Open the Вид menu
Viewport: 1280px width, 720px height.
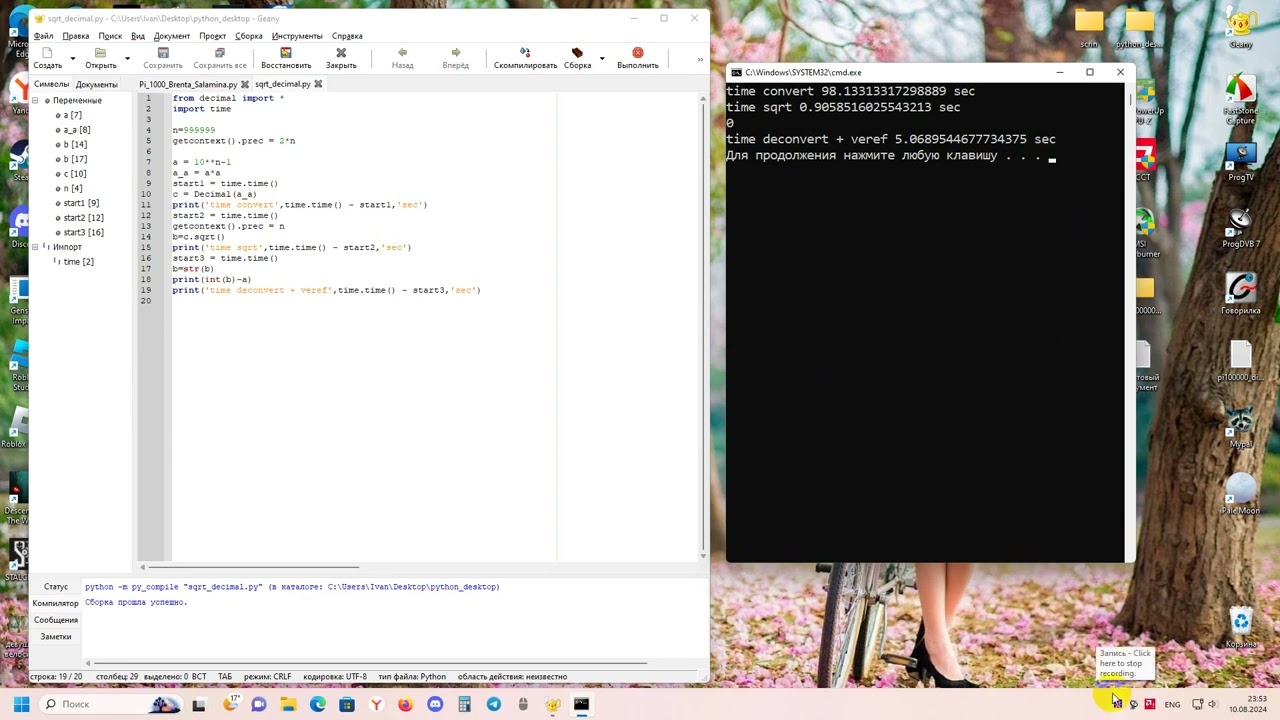pyautogui.click(x=138, y=36)
